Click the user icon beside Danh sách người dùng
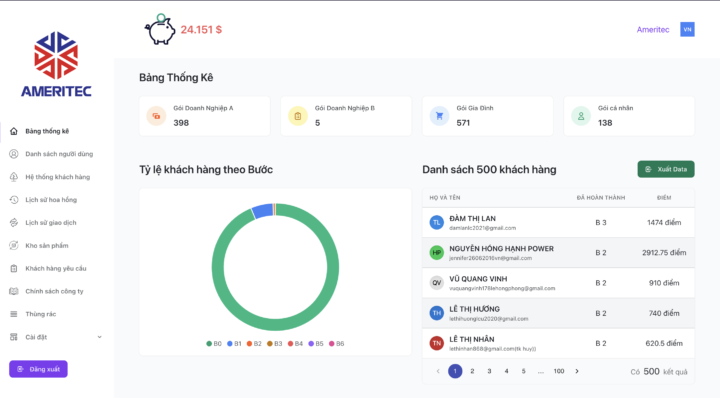 click(x=14, y=154)
